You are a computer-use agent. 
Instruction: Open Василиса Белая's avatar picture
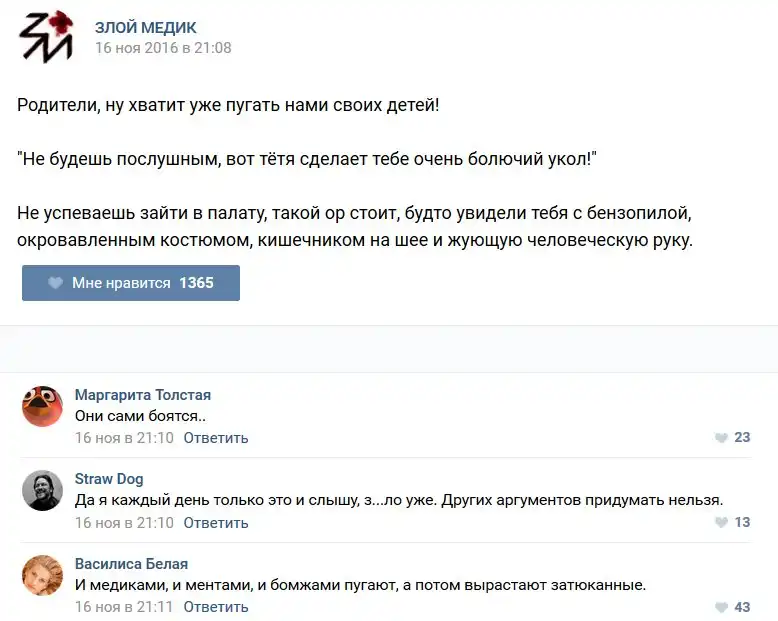click(42, 576)
